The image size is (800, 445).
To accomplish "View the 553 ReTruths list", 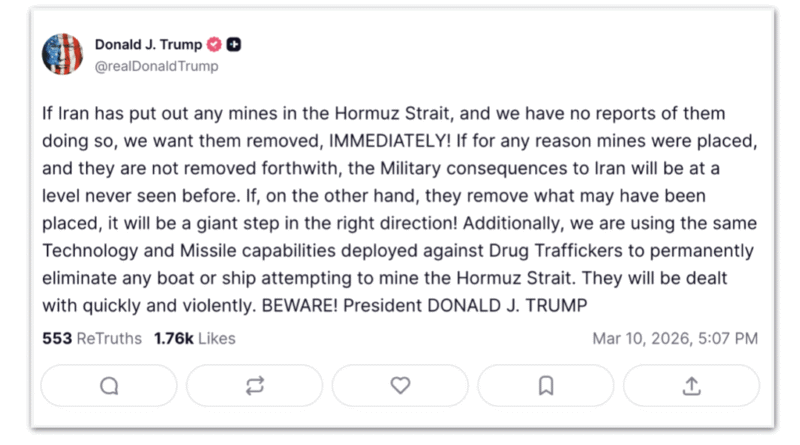I will (x=92, y=338).
